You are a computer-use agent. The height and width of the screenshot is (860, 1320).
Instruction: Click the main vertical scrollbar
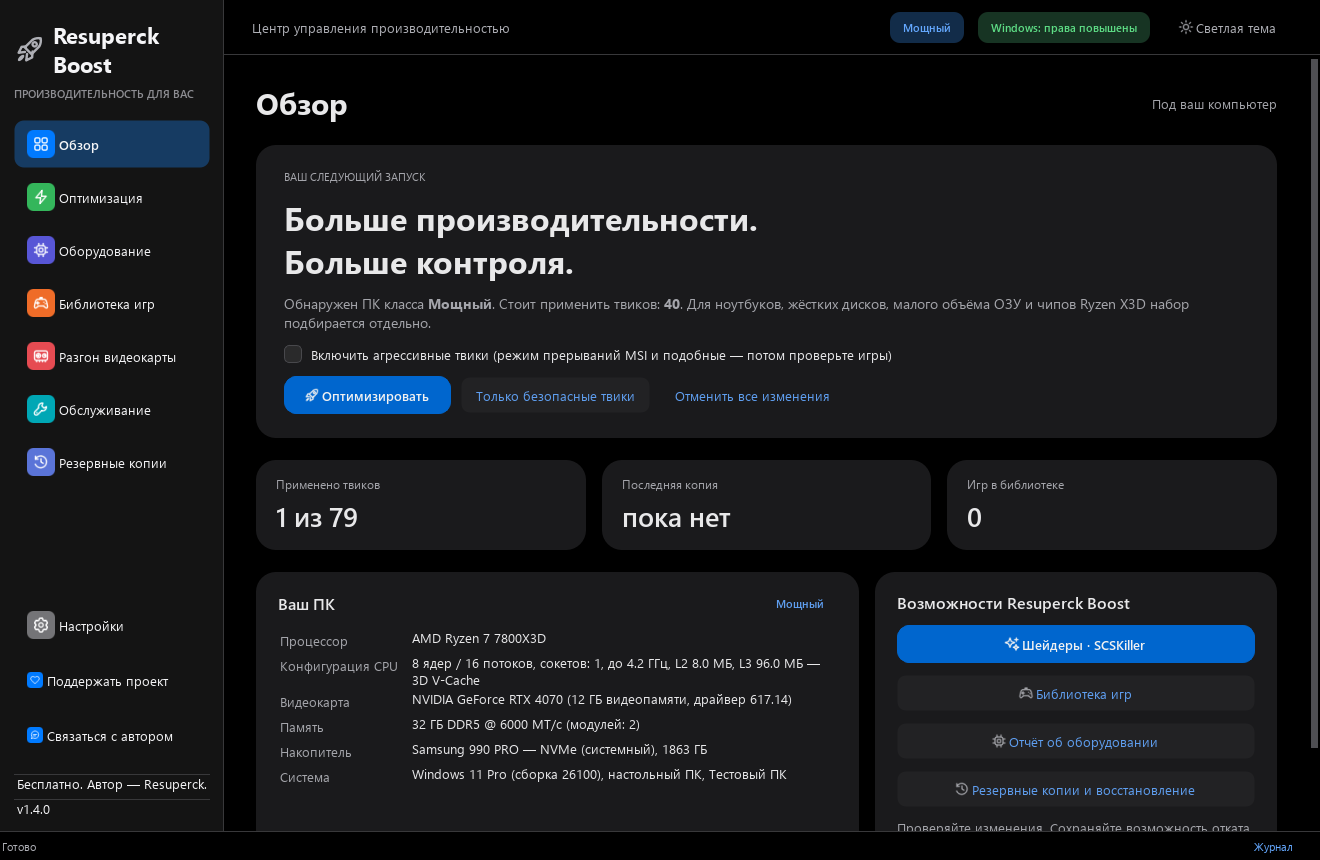(1315, 402)
